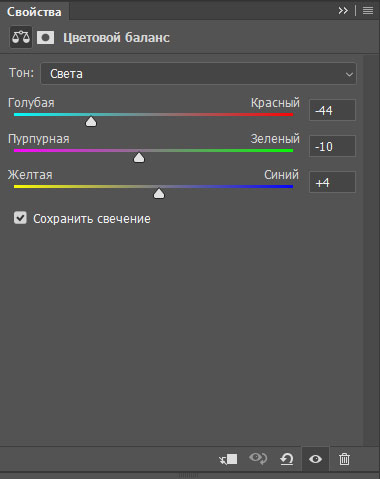
Task: Click the Cyan-Red slider handle
Action: pyautogui.click(x=91, y=121)
